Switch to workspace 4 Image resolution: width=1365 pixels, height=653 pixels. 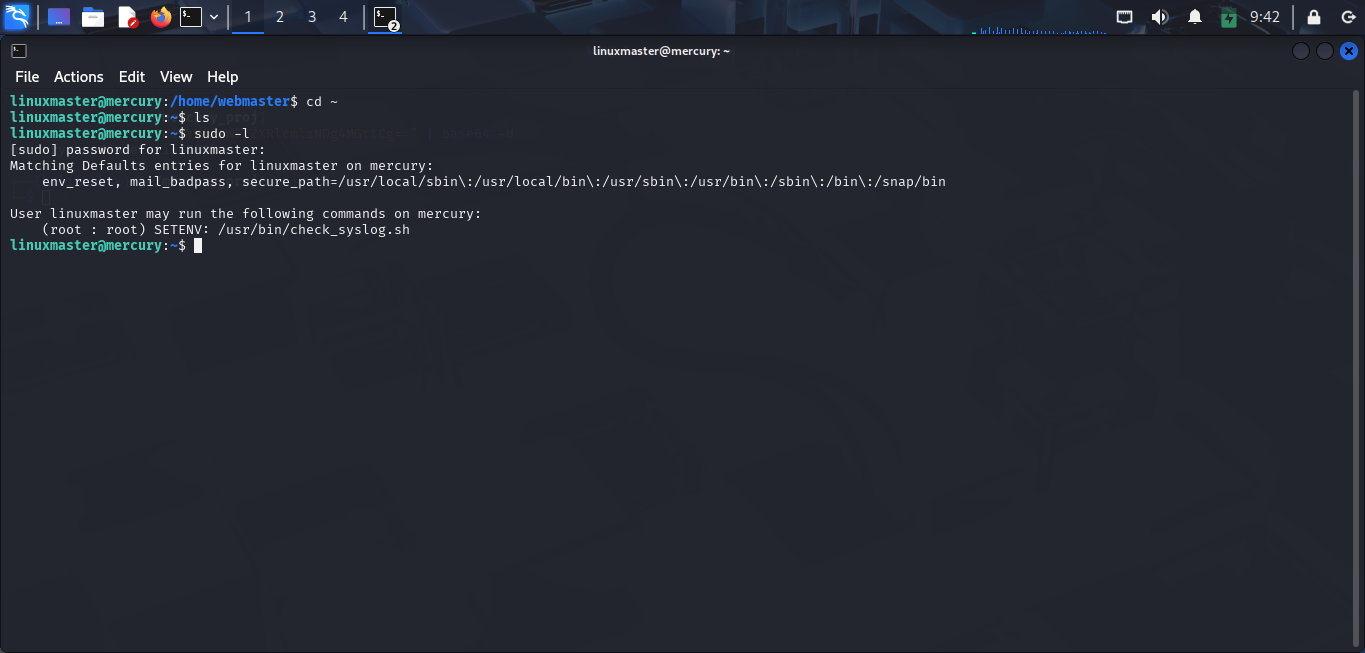344,17
